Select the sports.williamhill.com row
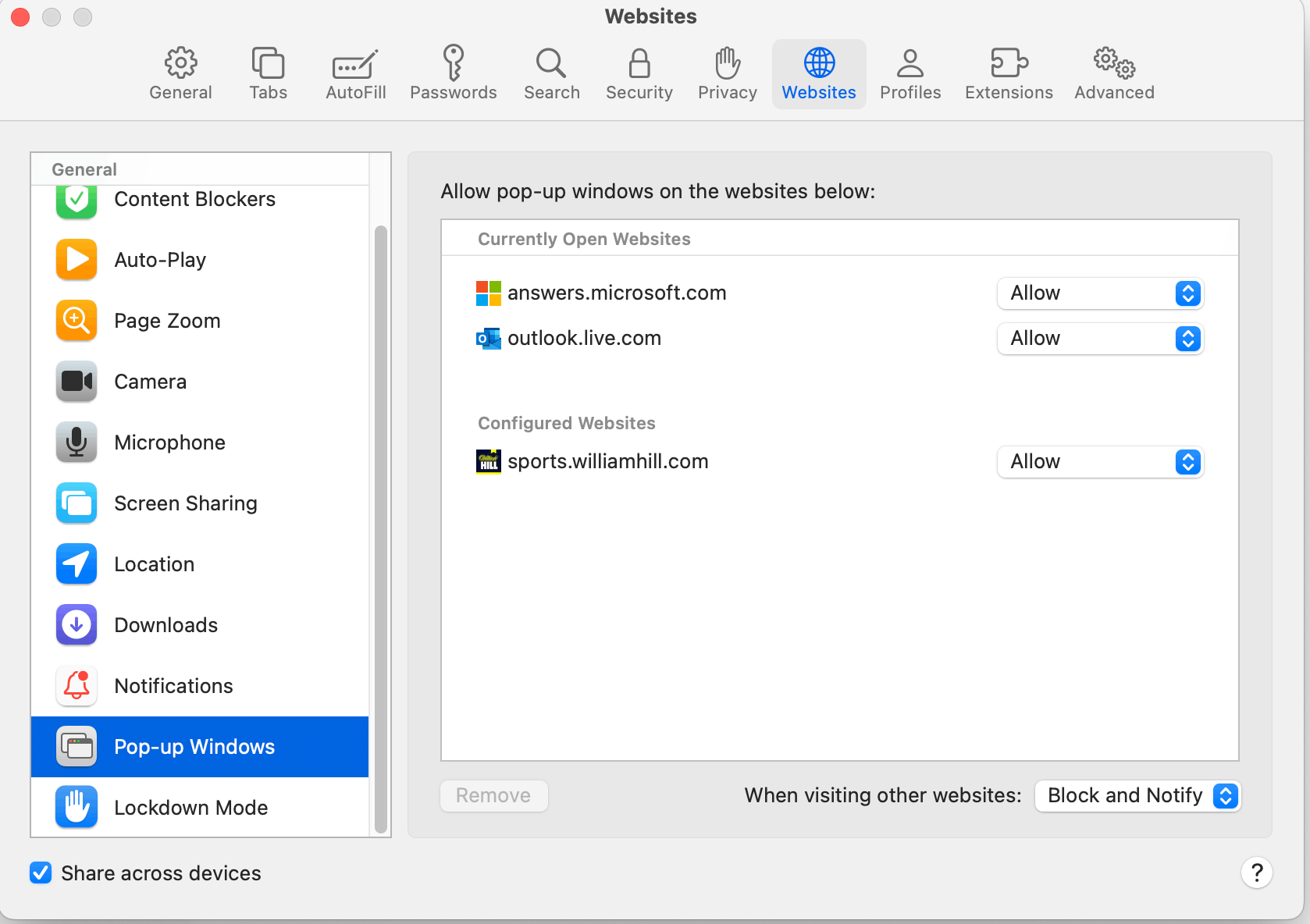Screen dimensions: 1310x924 pyautogui.click(x=840, y=462)
